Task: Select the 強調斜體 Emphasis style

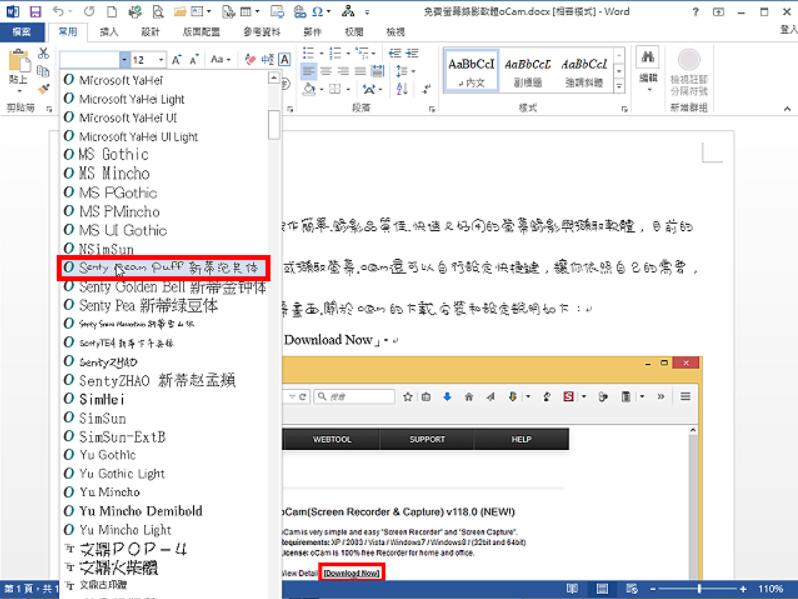Action: (584, 71)
